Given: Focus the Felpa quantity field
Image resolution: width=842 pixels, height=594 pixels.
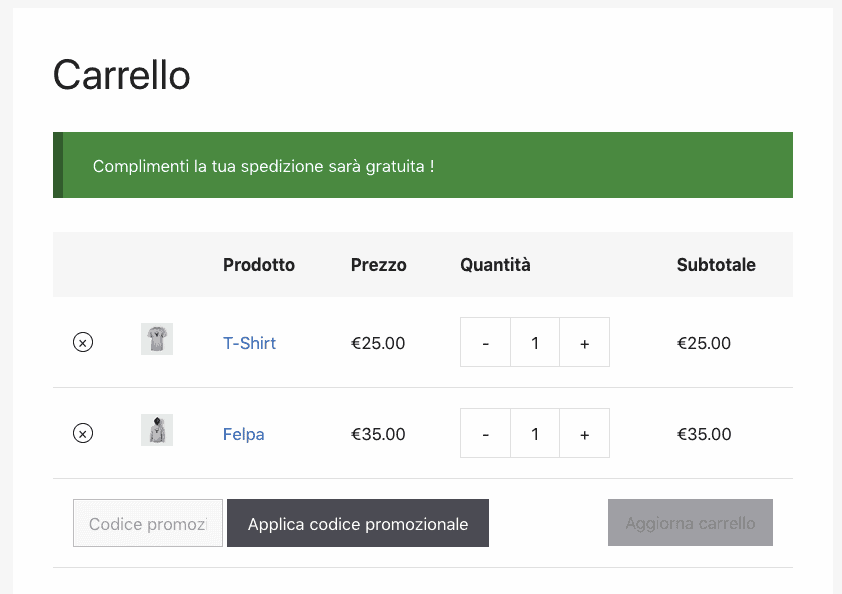Looking at the screenshot, I should pyautogui.click(x=535, y=433).
